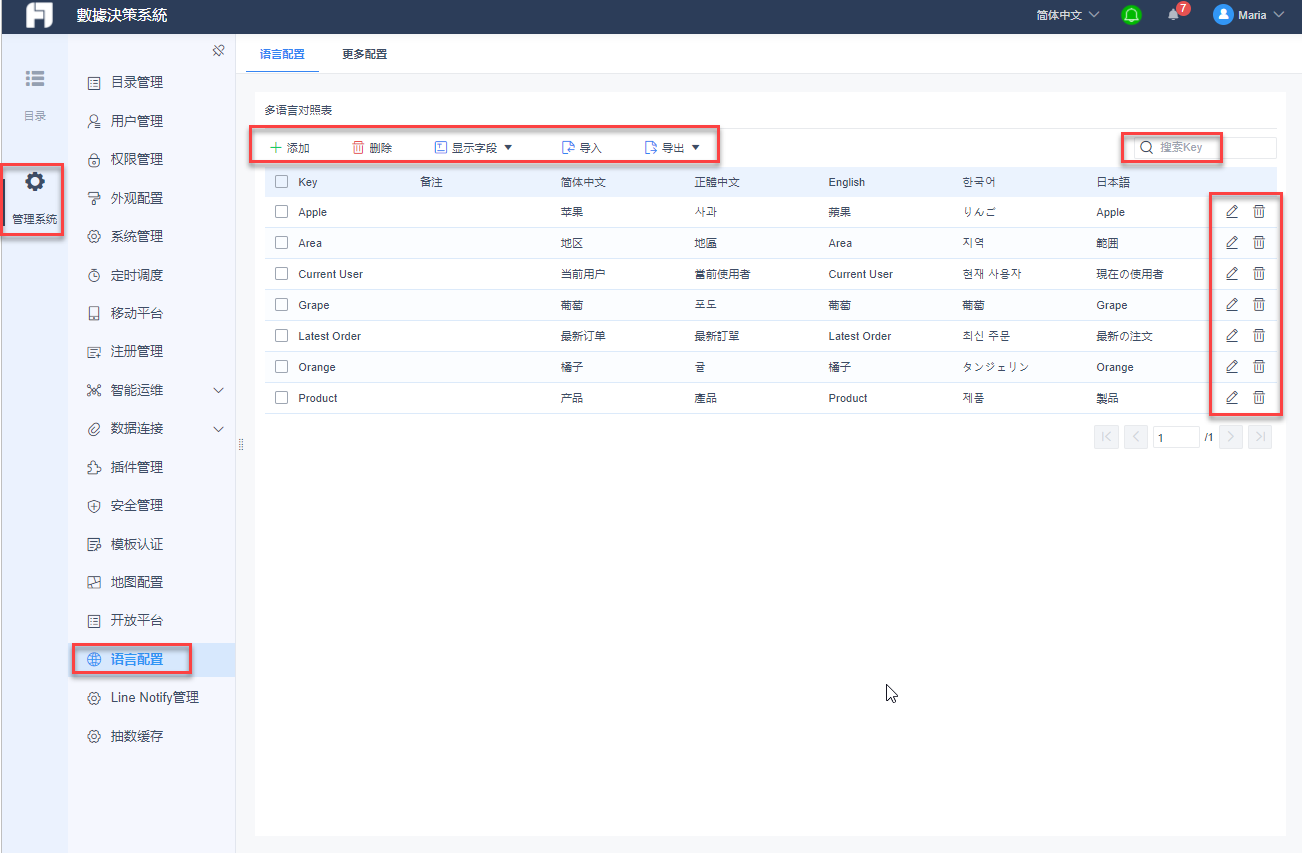Image resolution: width=1302 pixels, height=853 pixels.
Task: Open the 简体中文 language dropdown
Action: (1067, 15)
